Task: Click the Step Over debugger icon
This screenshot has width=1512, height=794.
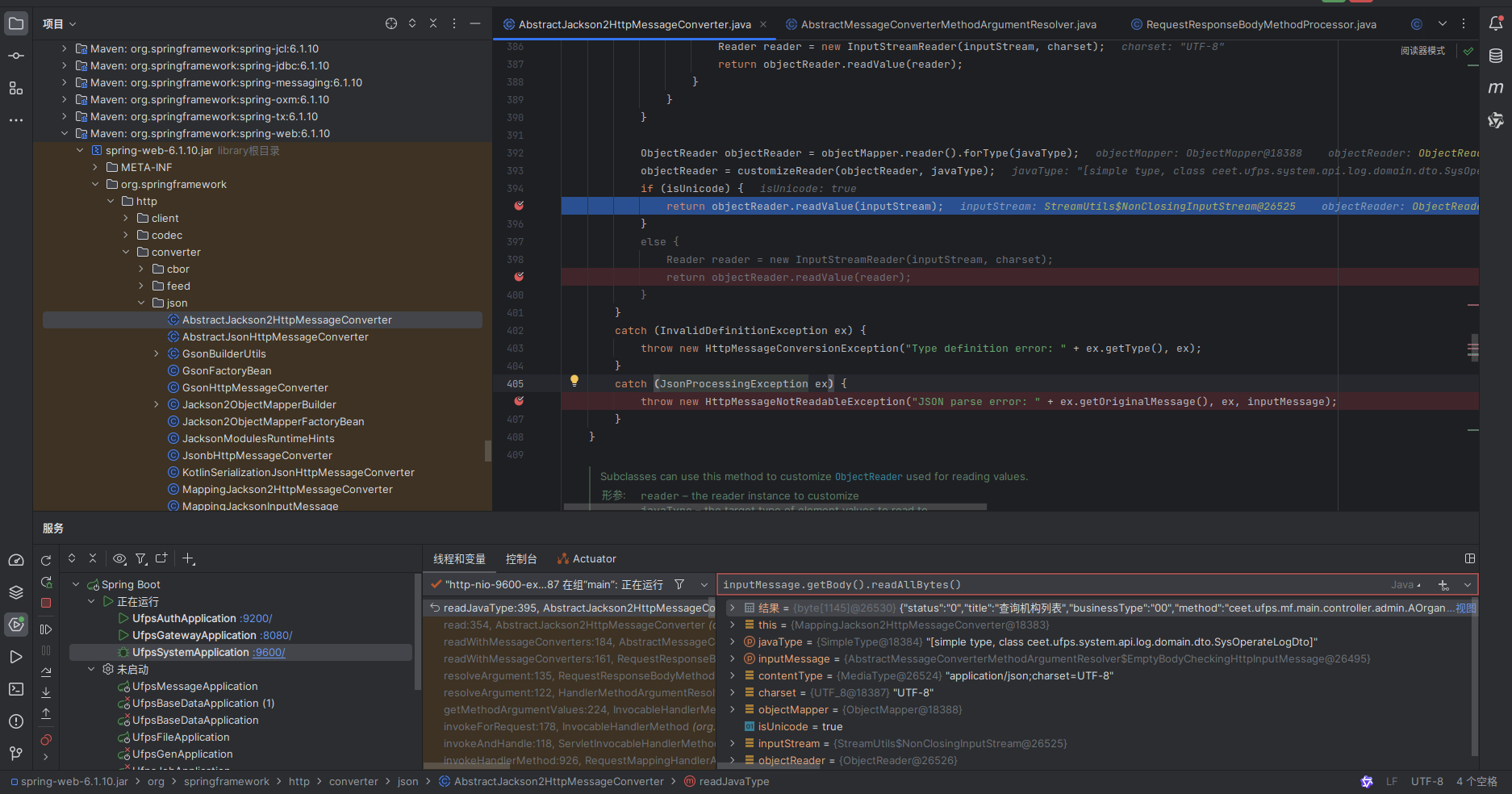Action: (46, 671)
